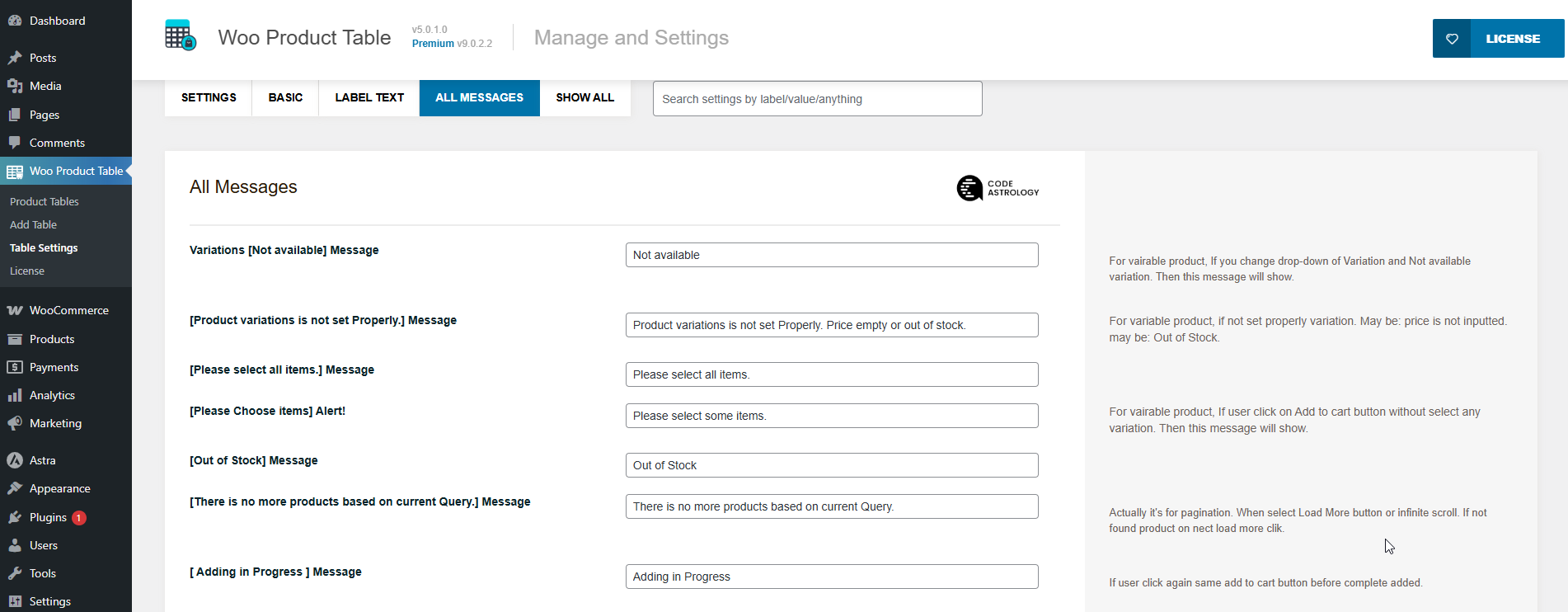This screenshot has height=612, width=1568.
Task: Click the Products box icon
Action: tap(15, 339)
